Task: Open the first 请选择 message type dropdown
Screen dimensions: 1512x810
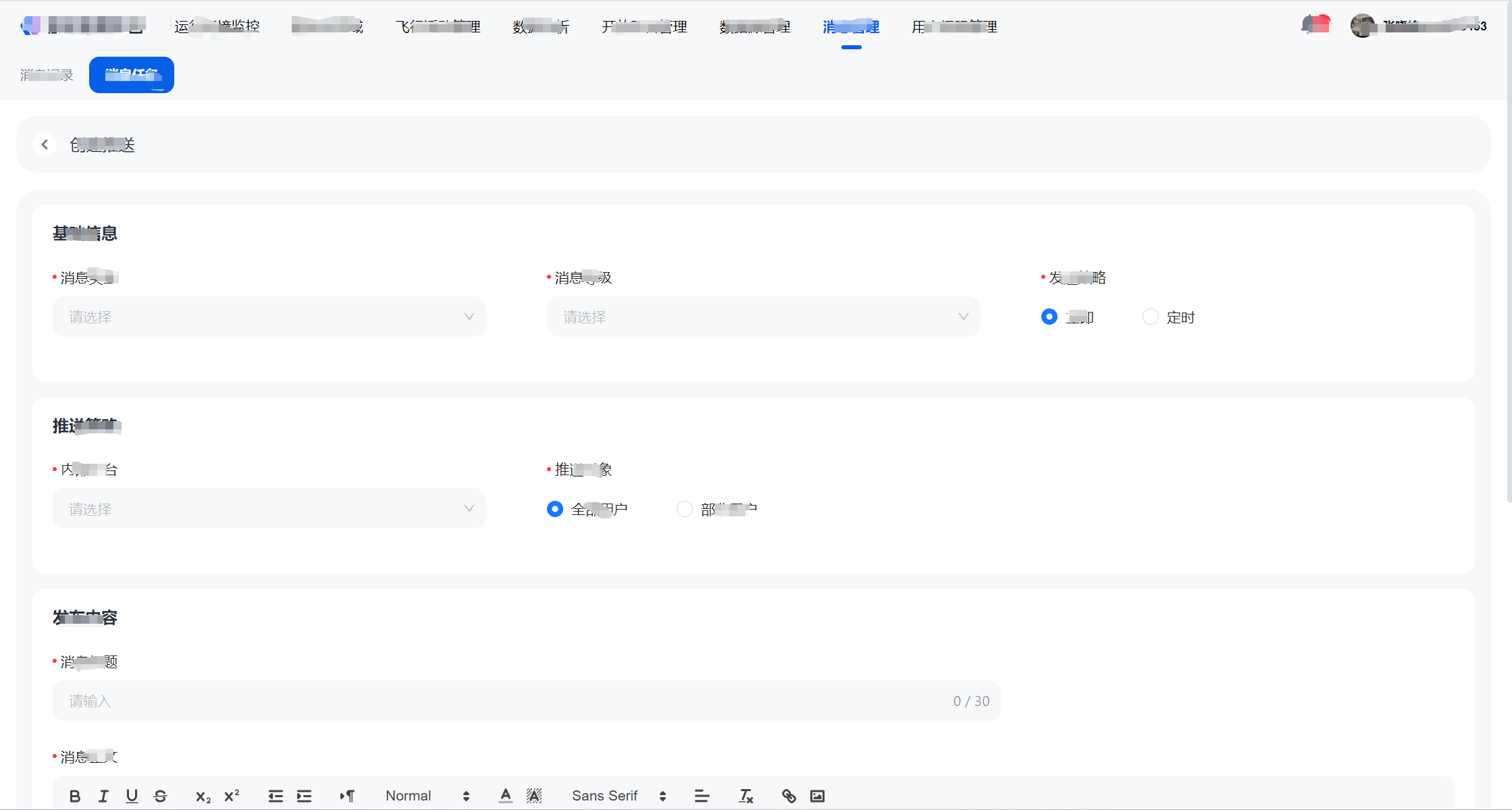Action: pos(269,317)
